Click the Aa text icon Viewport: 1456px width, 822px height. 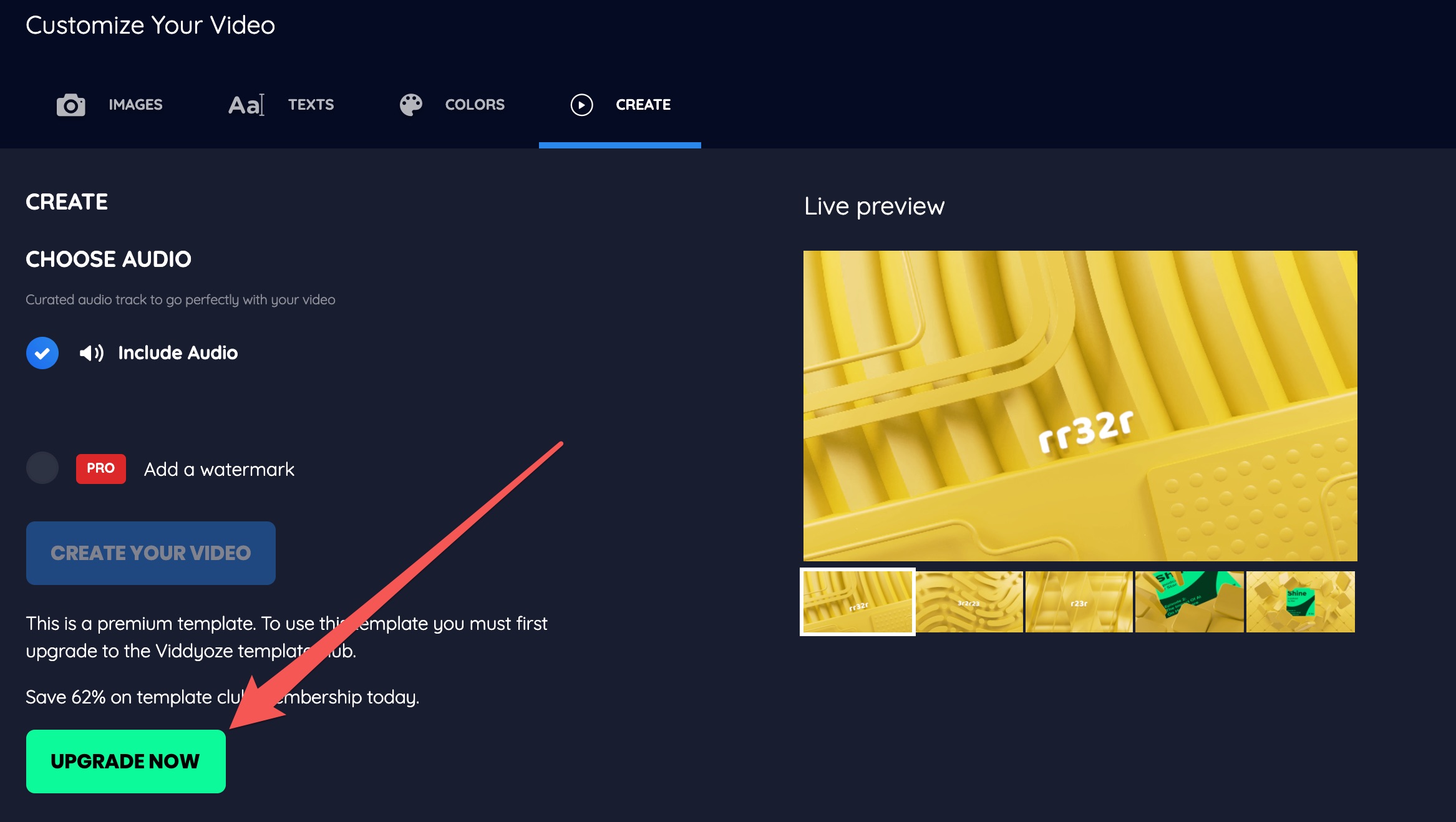coord(246,105)
